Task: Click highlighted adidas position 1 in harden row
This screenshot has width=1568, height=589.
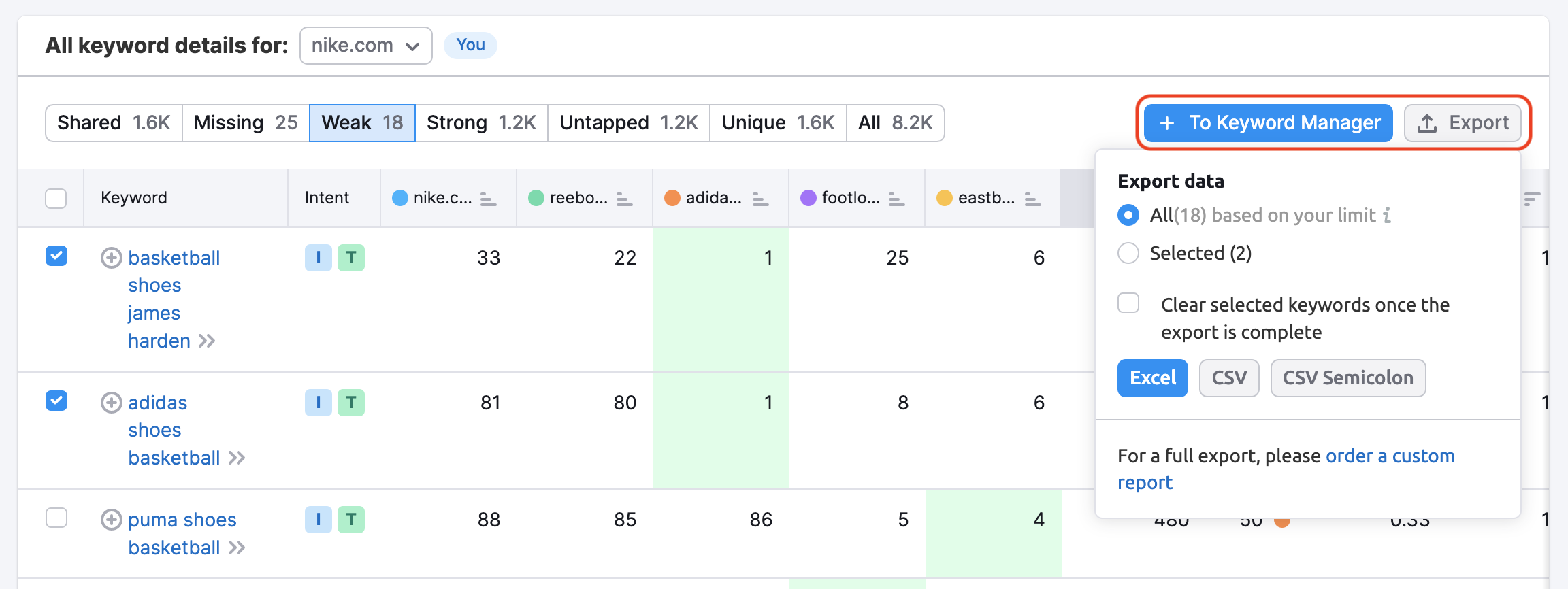Action: point(721,299)
